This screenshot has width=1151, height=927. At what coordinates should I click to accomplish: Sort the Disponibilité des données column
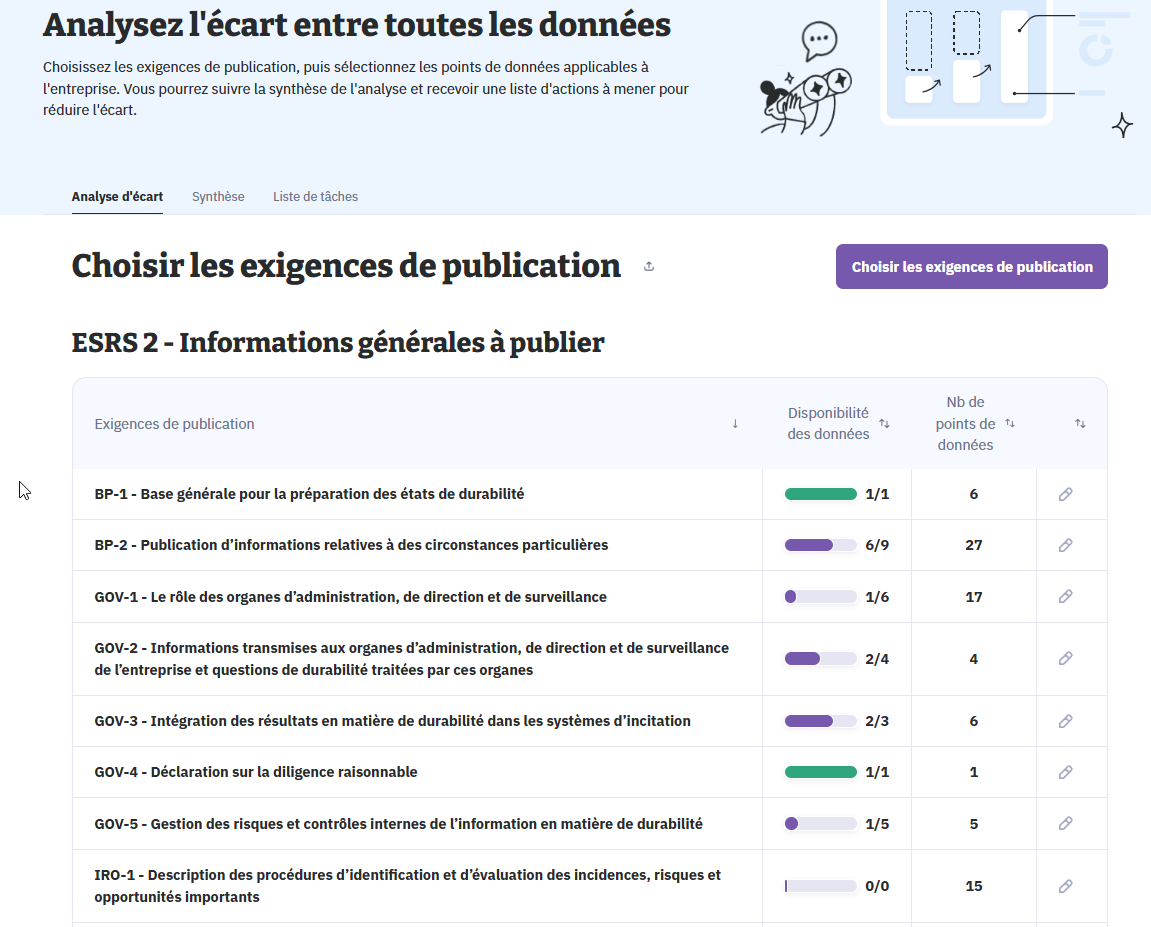click(884, 424)
